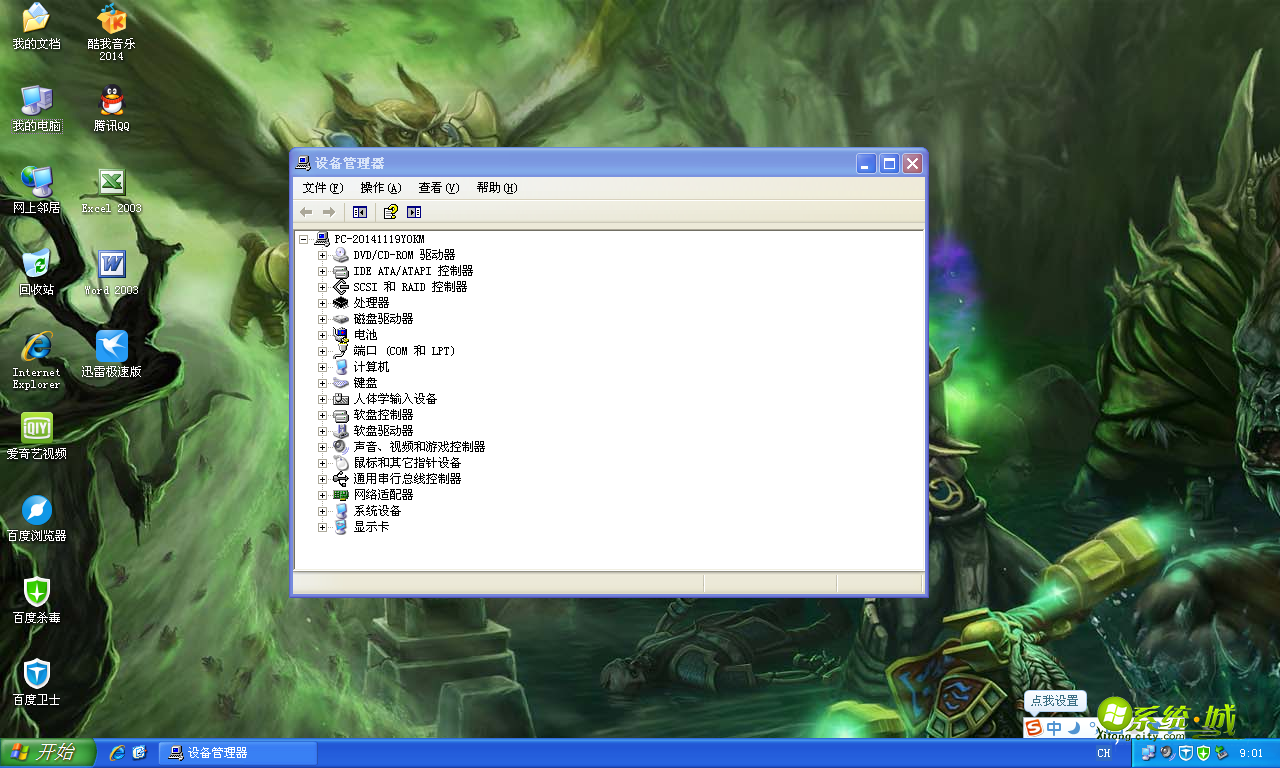Open the 操作 menu
This screenshot has width=1280, height=768.
coord(380,187)
